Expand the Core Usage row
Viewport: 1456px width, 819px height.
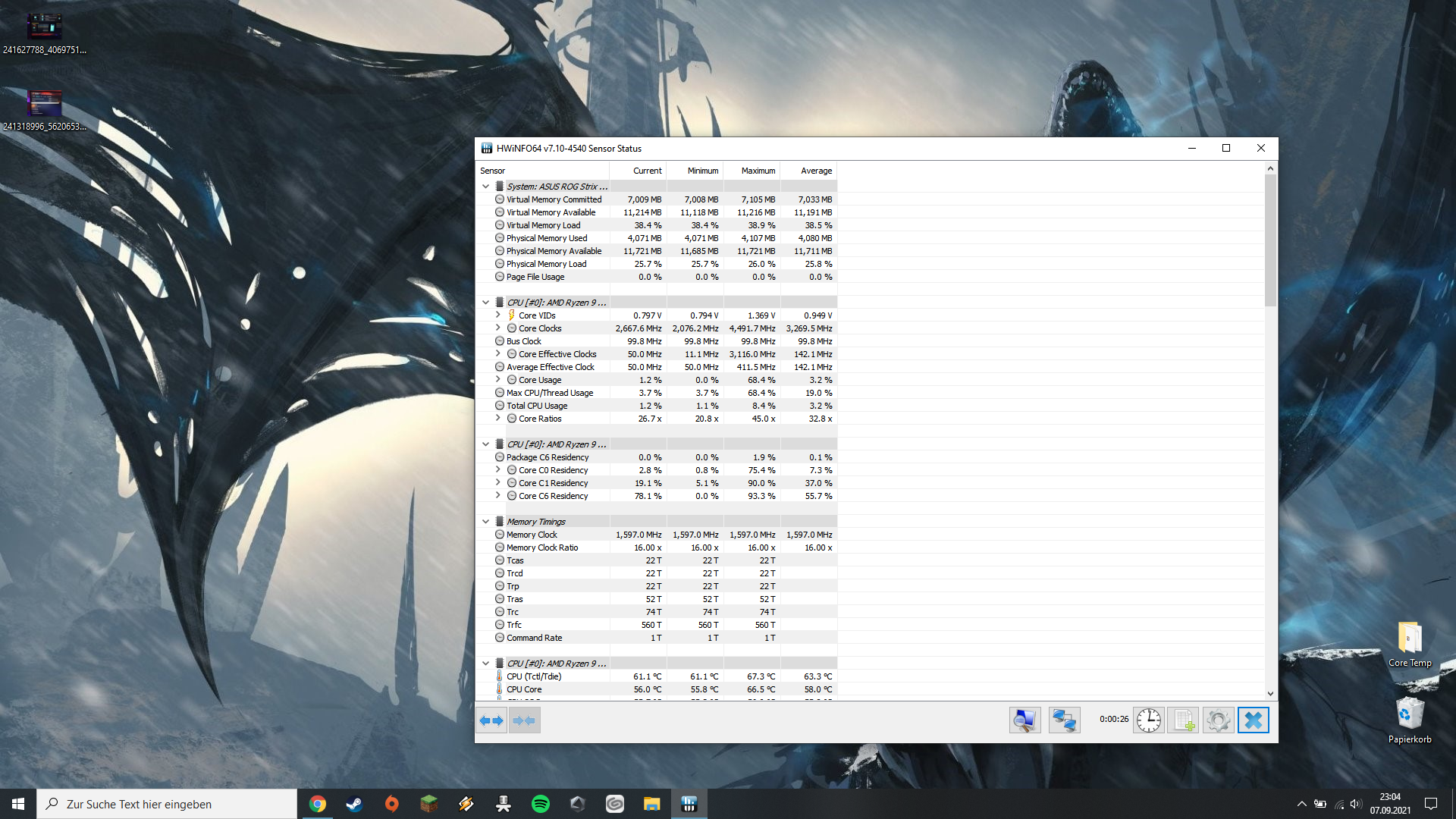click(498, 380)
